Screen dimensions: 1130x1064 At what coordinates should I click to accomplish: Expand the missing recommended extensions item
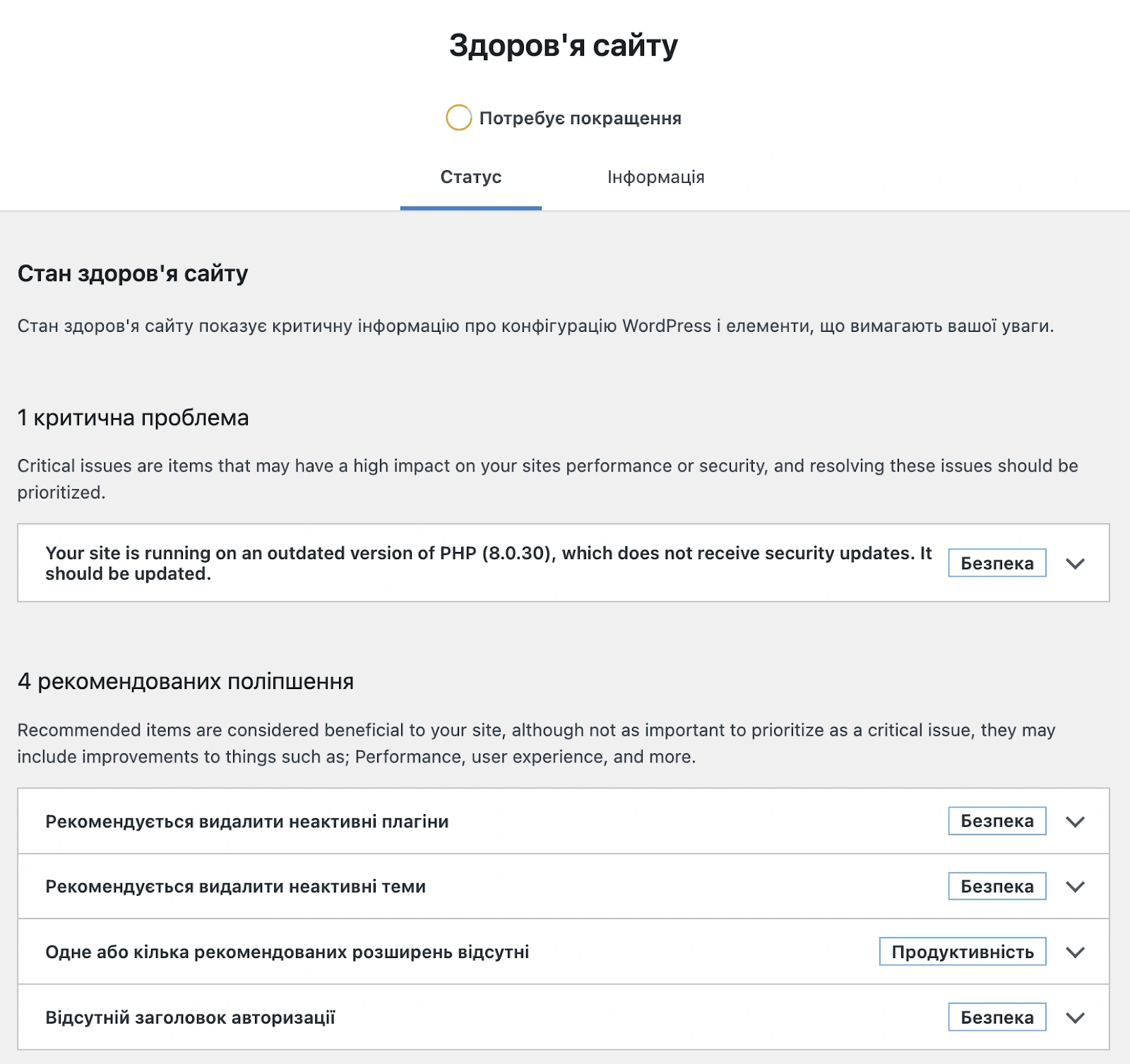[1075, 951]
